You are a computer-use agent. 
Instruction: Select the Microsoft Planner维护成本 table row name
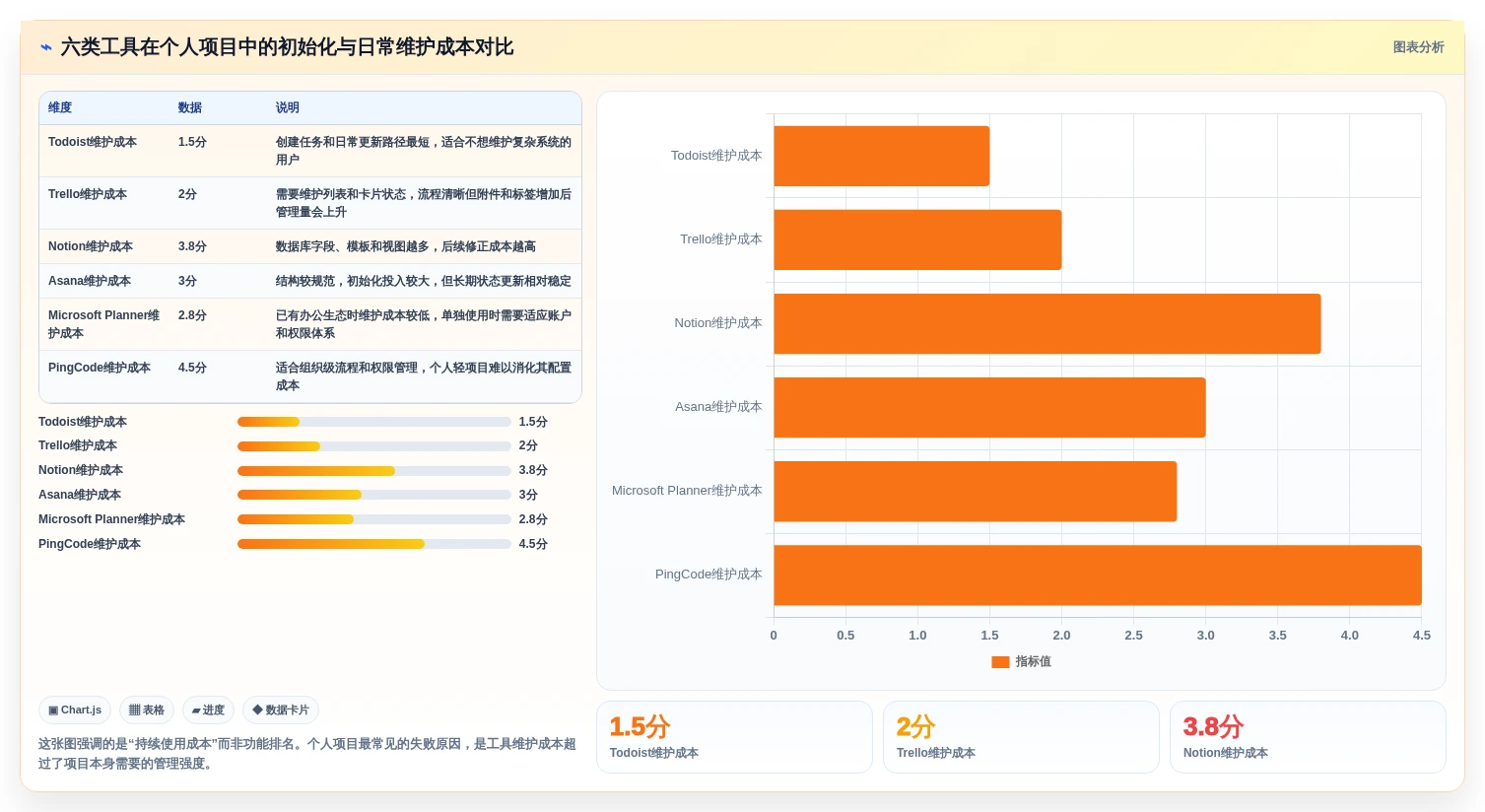click(104, 324)
